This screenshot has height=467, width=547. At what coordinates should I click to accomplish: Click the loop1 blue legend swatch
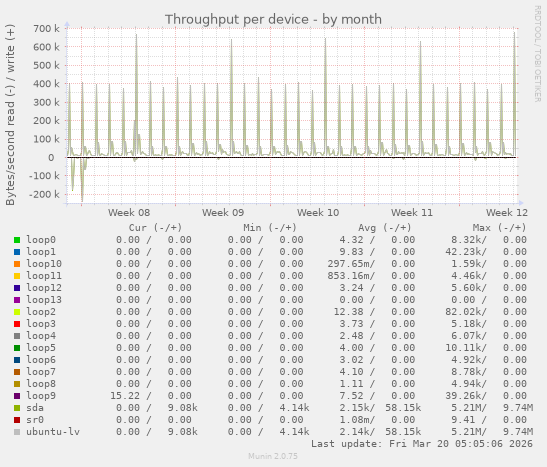point(17,252)
